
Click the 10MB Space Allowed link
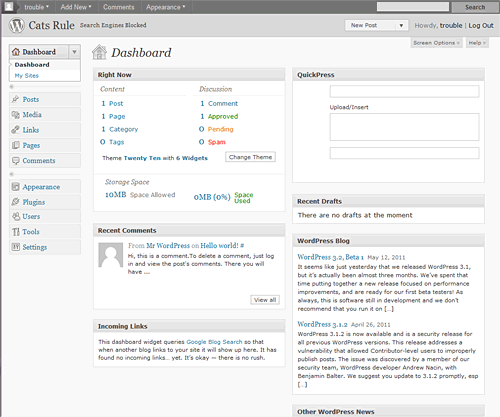click(x=140, y=195)
